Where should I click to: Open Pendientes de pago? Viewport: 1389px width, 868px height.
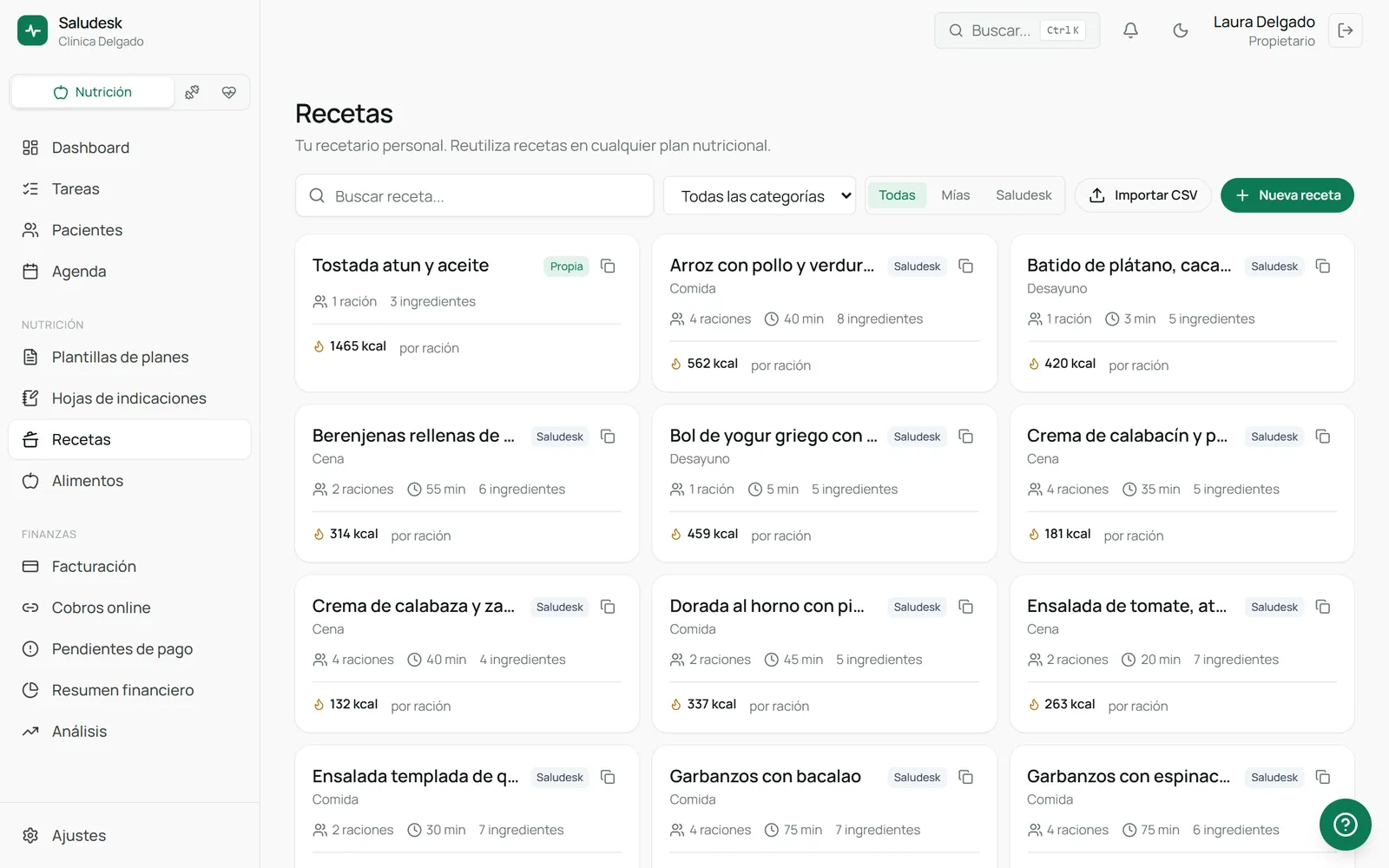click(x=129, y=649)
